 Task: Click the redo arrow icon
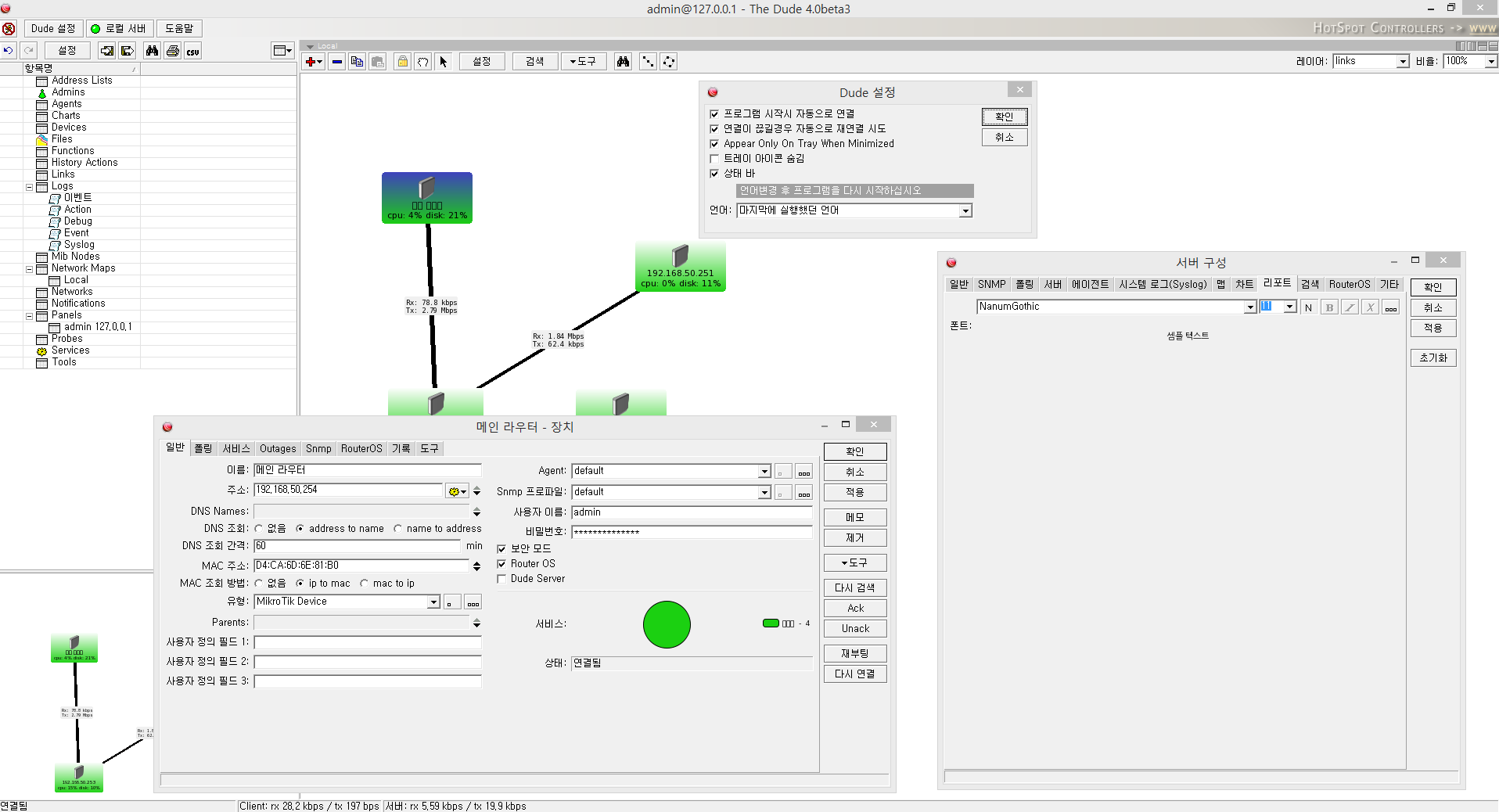29,50
